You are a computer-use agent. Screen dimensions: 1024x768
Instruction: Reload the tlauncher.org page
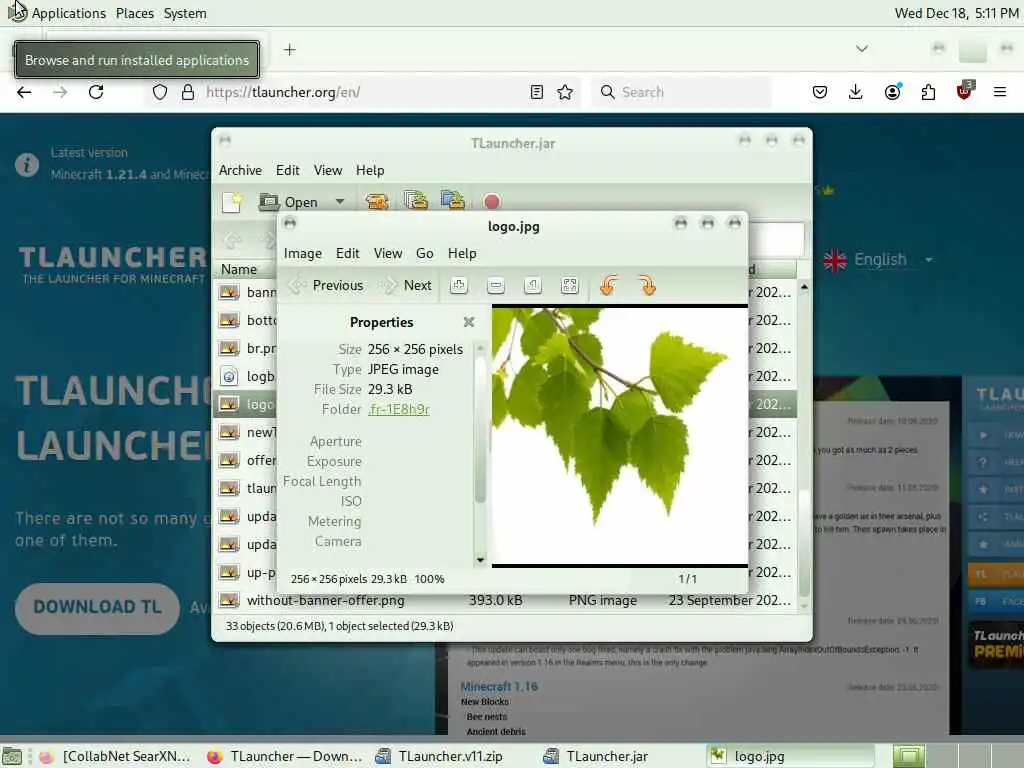point(96,92)
